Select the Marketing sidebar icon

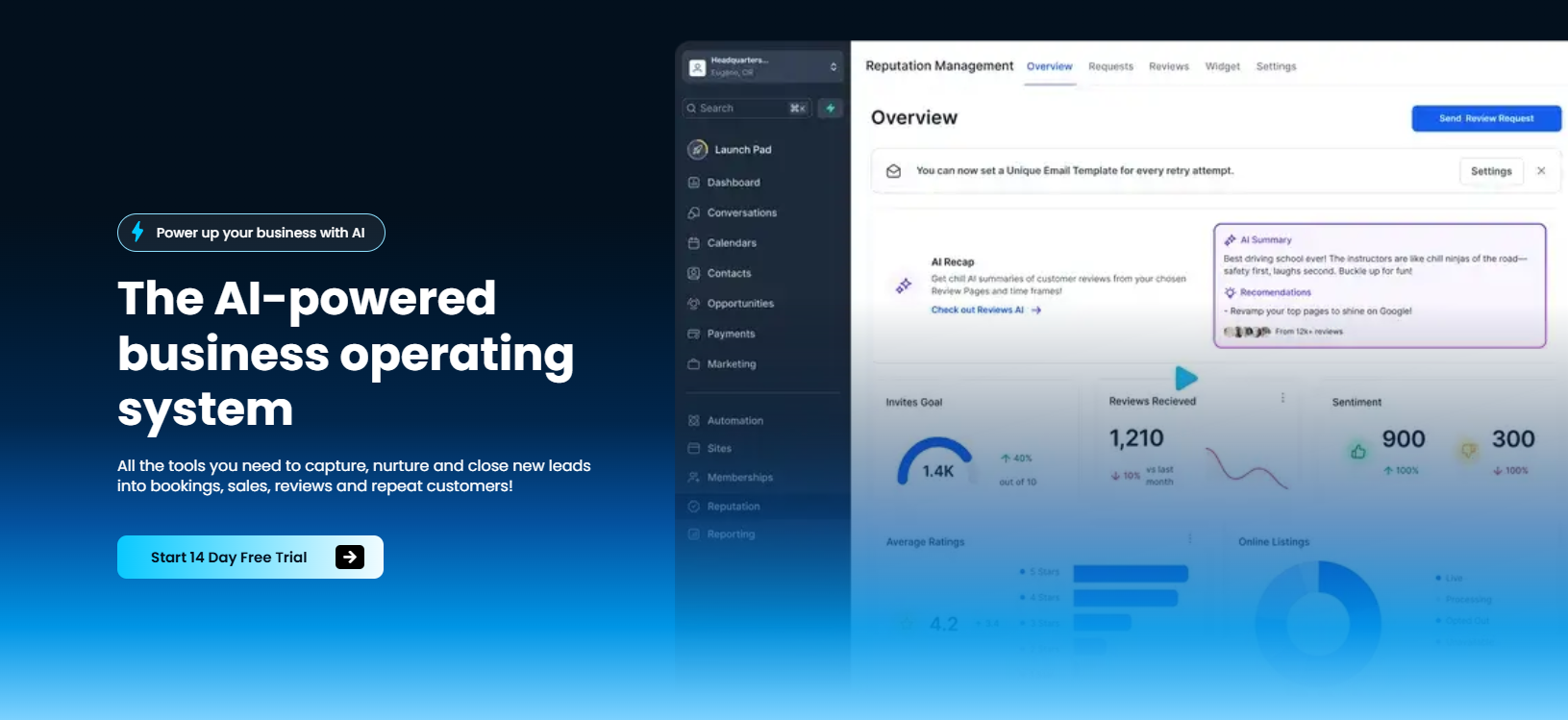click(x=694, y=364)
